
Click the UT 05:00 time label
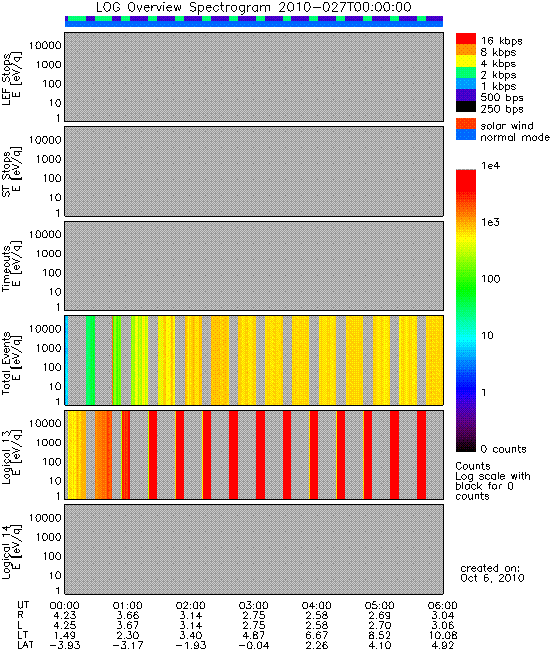(380, 606)
